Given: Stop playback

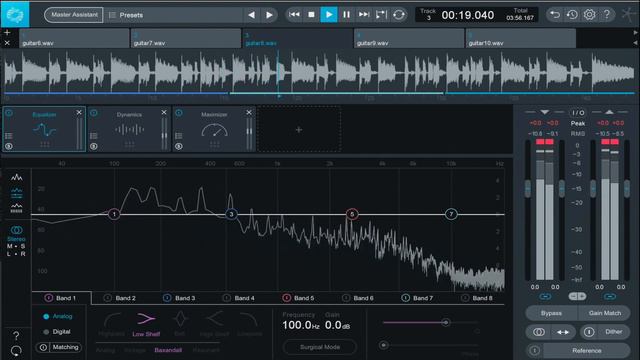Looking at the screenshot, I should pos(311,15).
